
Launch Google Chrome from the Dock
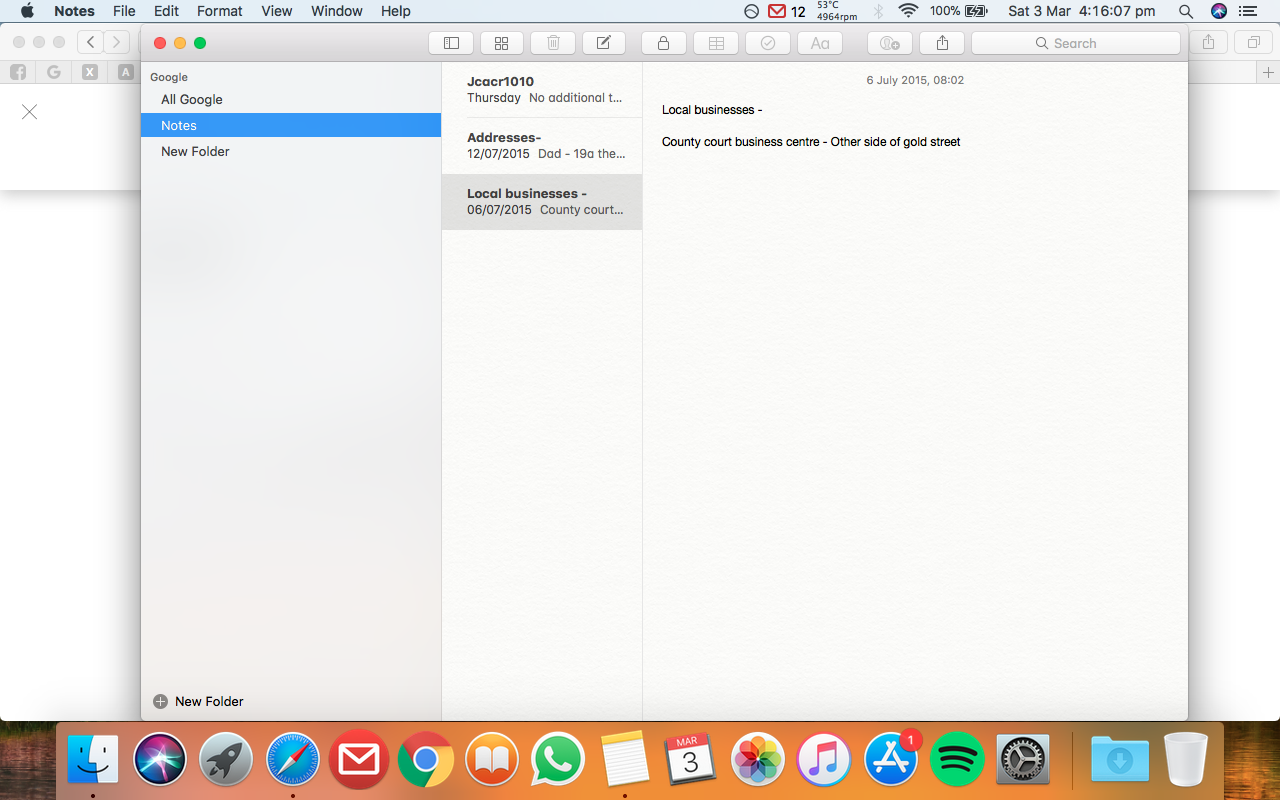click(x=425, y=759)
